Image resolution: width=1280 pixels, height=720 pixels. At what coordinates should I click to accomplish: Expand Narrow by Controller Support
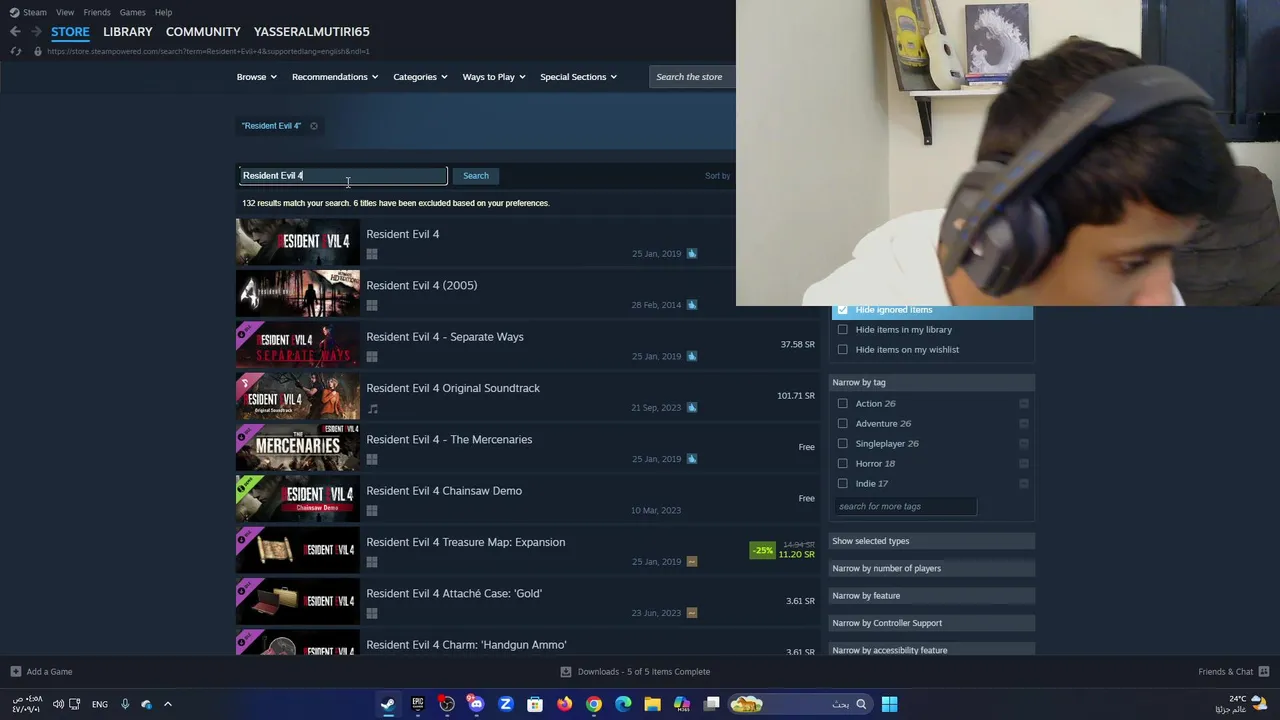coord(932,623)
